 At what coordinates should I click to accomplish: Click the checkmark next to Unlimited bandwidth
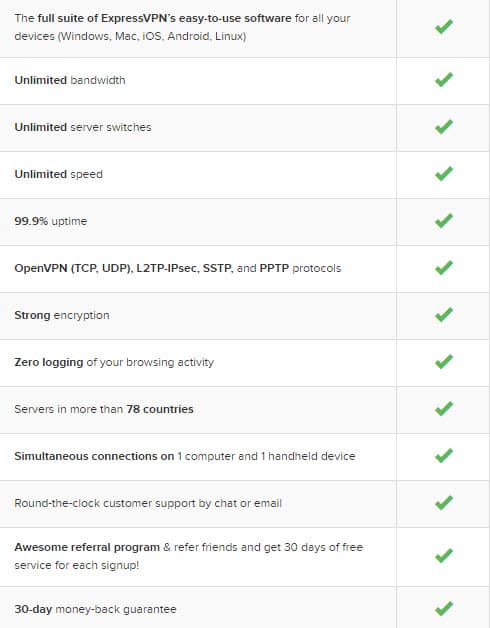[x=444, y=80]
